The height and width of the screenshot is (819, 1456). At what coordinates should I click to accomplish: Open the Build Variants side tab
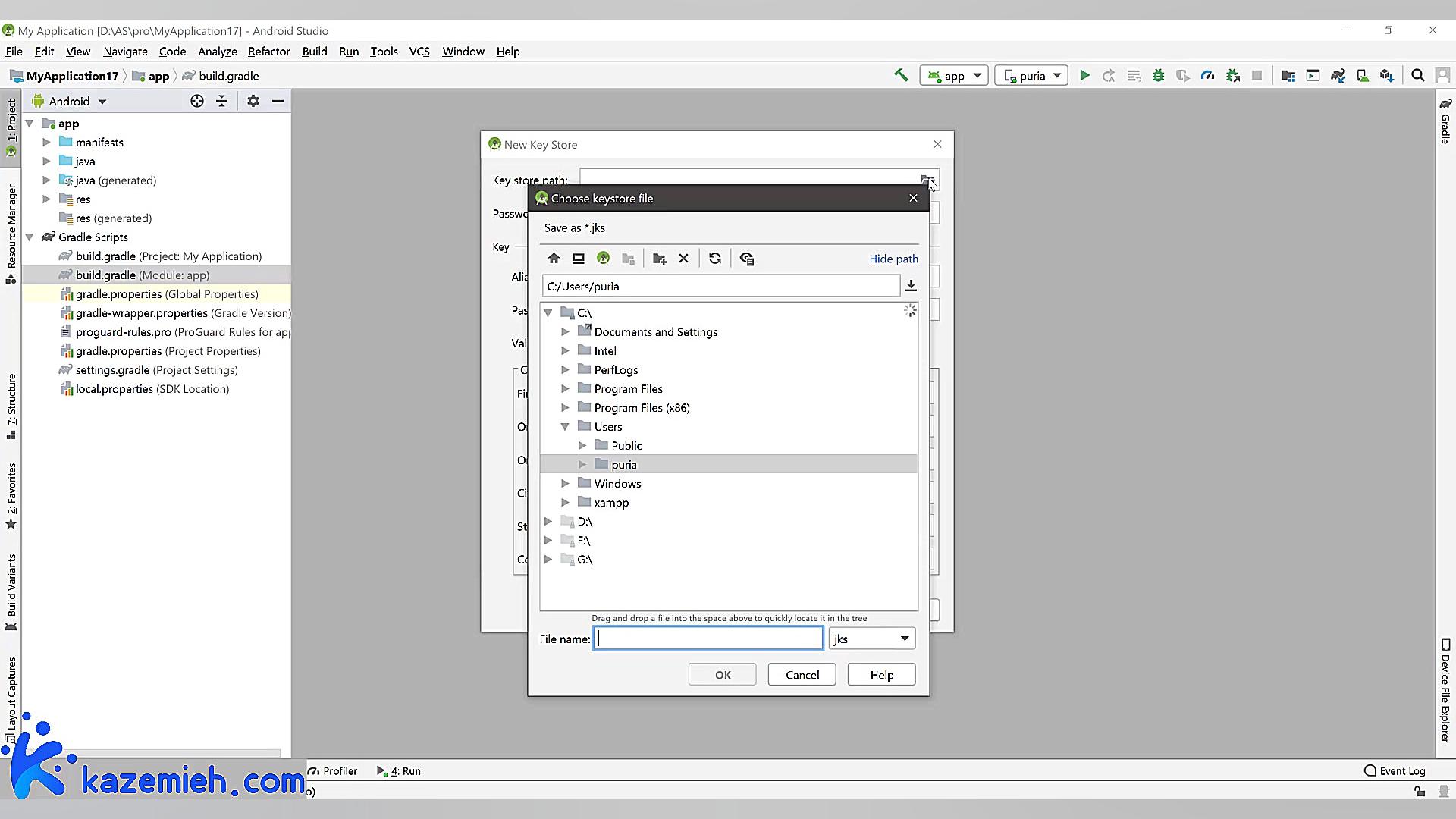click(11, 591)
